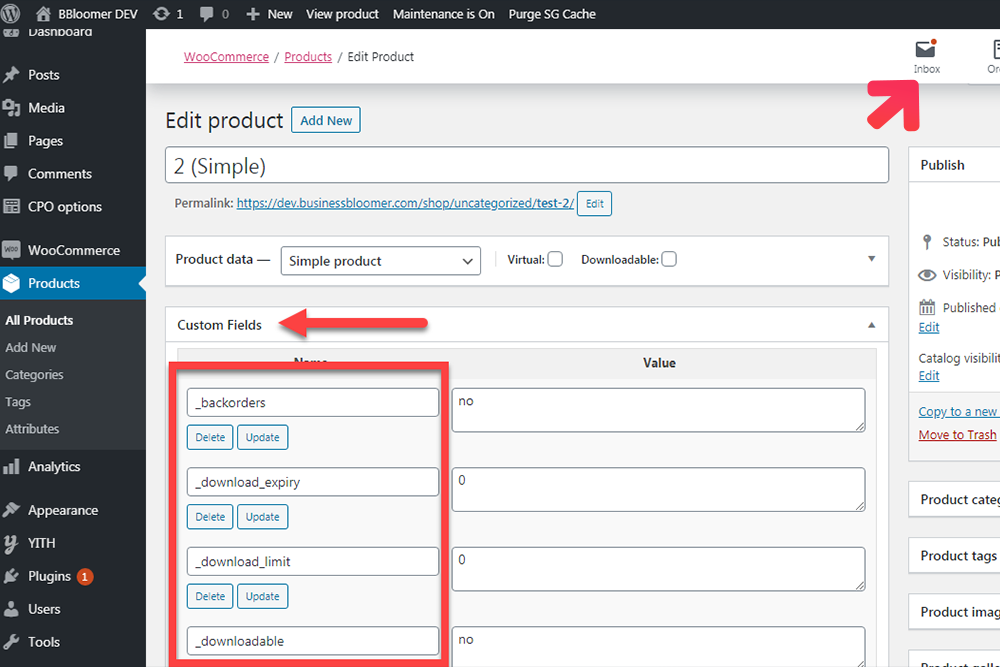This screenshot has height=667, width=1000.
Task: Click the WooCommerce logo icon in sidebar
Action: (11, 250)
